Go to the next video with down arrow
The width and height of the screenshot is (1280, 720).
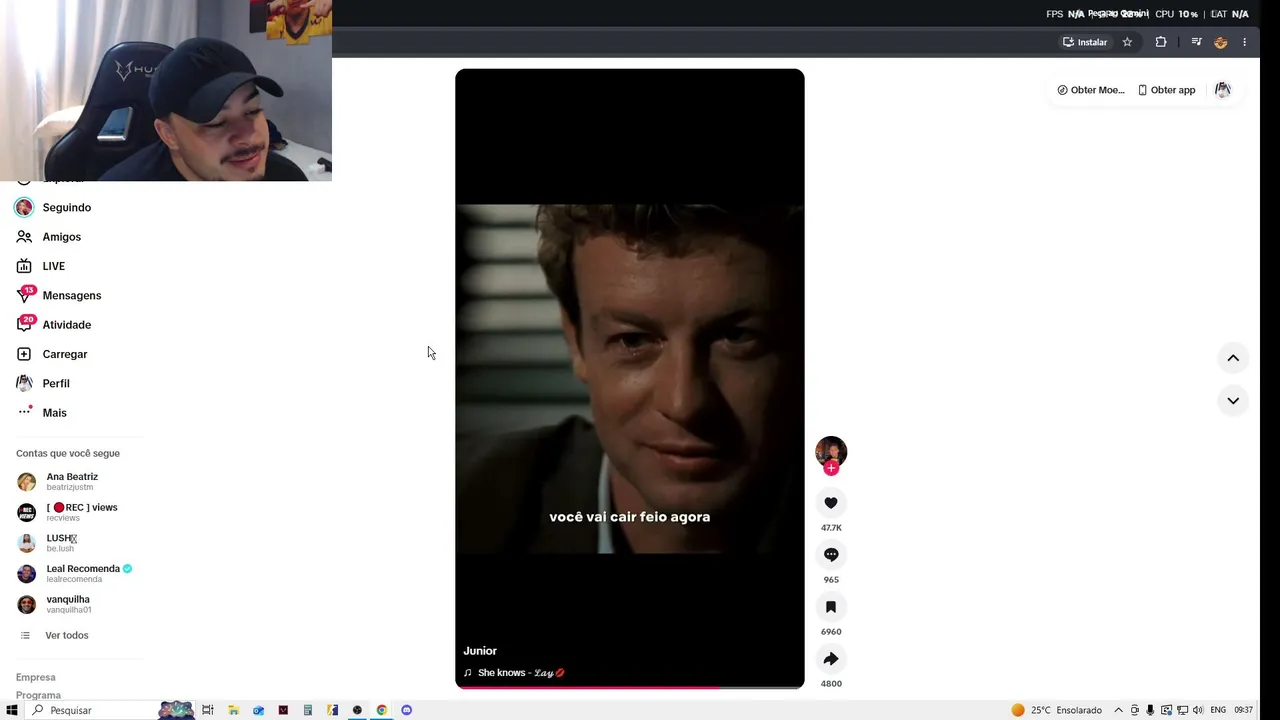point(1233,401)
